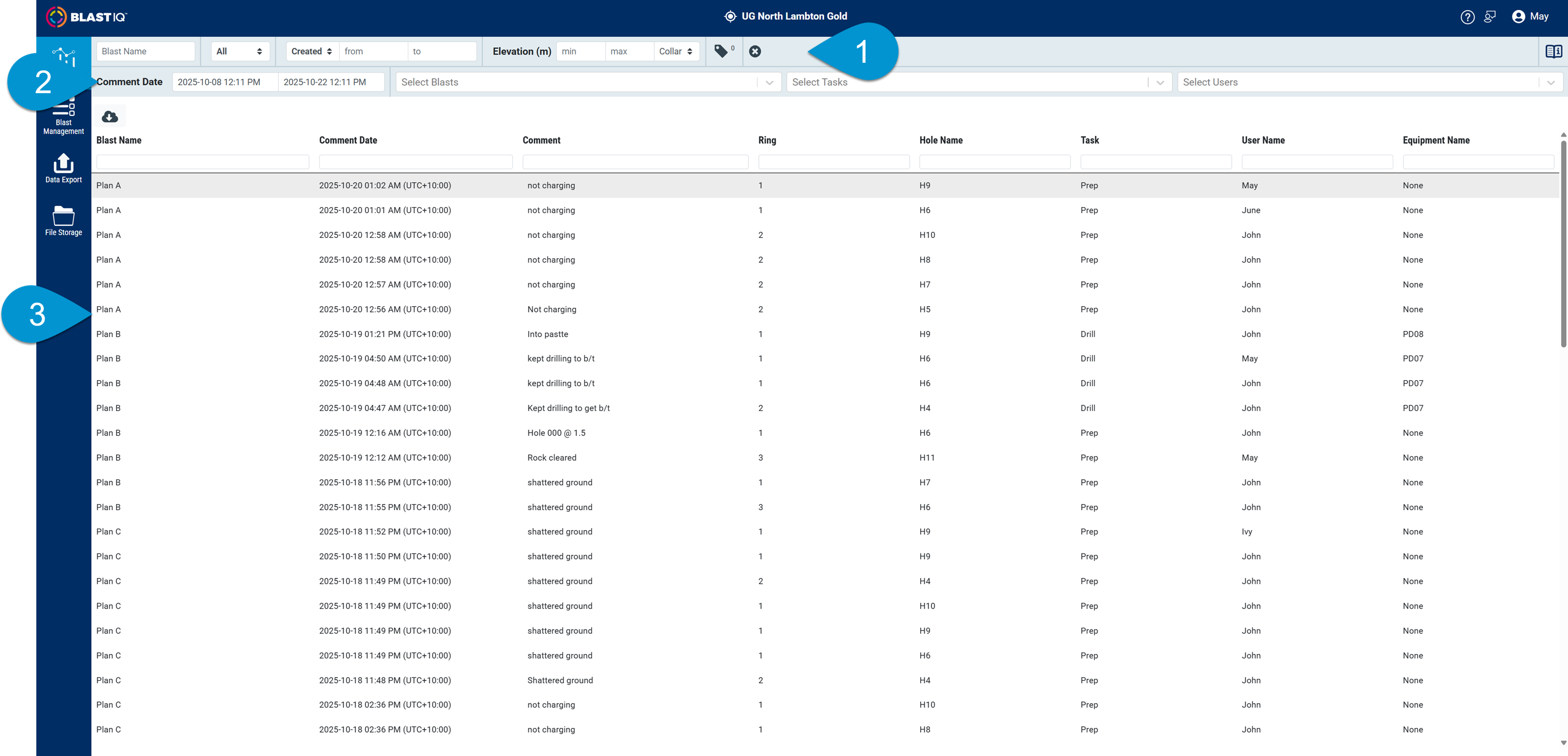Screen dimensions: 1568x756
Task: Click the BlastIQ logo icon
Action: pyautogui.click(x=57, y=17)
